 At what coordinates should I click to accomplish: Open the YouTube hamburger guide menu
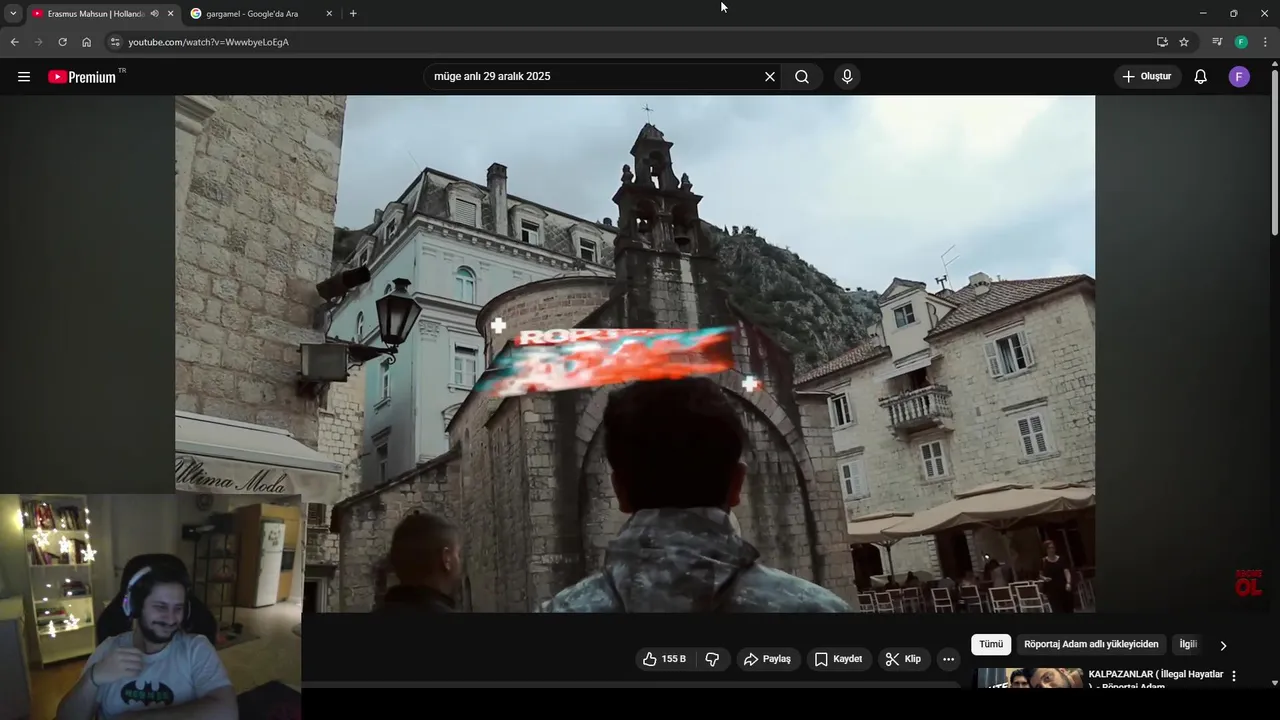pos(24,77)
